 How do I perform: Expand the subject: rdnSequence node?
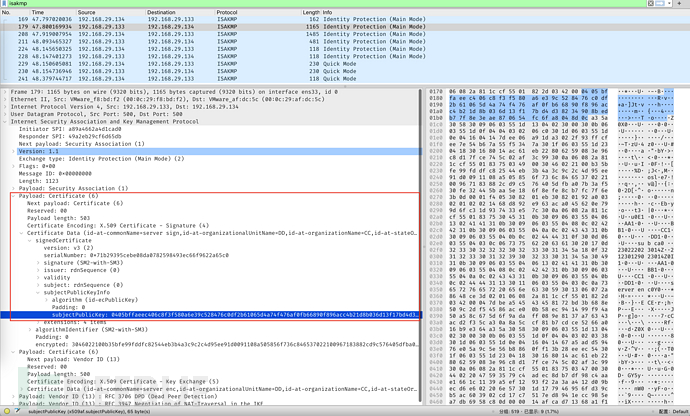click(x=38, y=285)
